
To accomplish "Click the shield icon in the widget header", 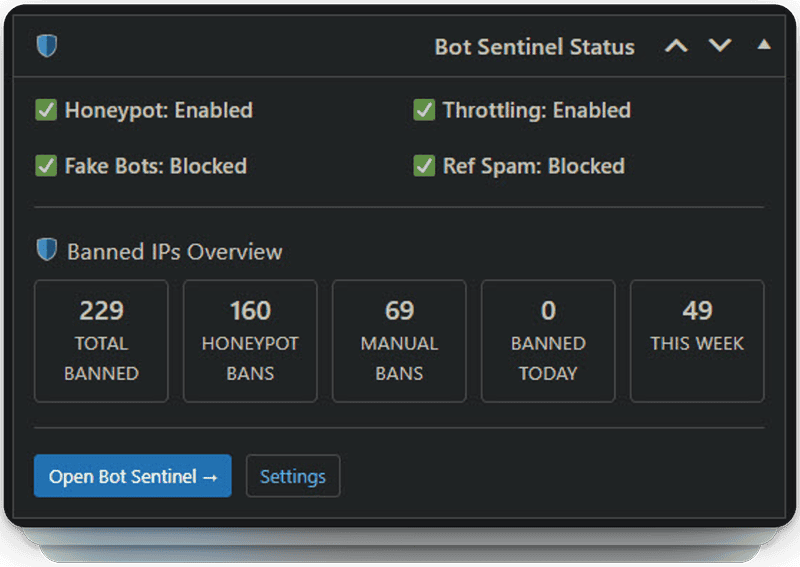I will [47, 46].
